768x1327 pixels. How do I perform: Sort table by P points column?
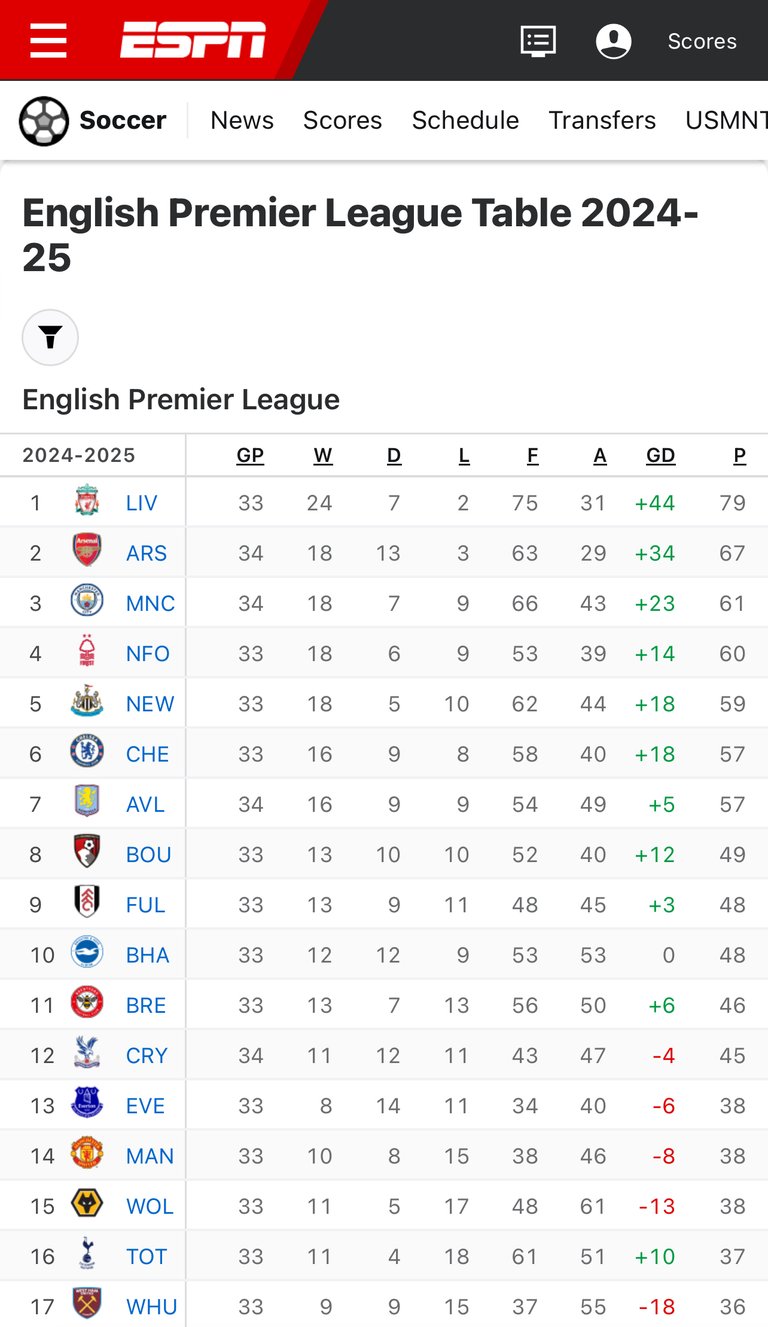click(739, 456)
